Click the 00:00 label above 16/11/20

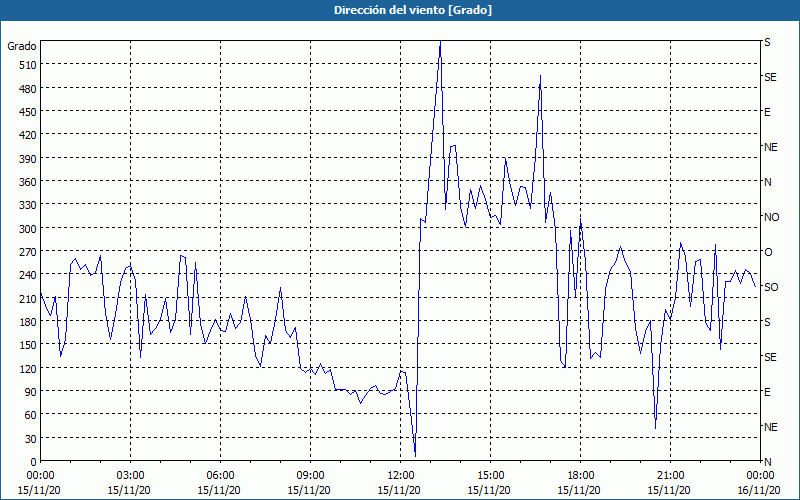(x=760, y=476)
